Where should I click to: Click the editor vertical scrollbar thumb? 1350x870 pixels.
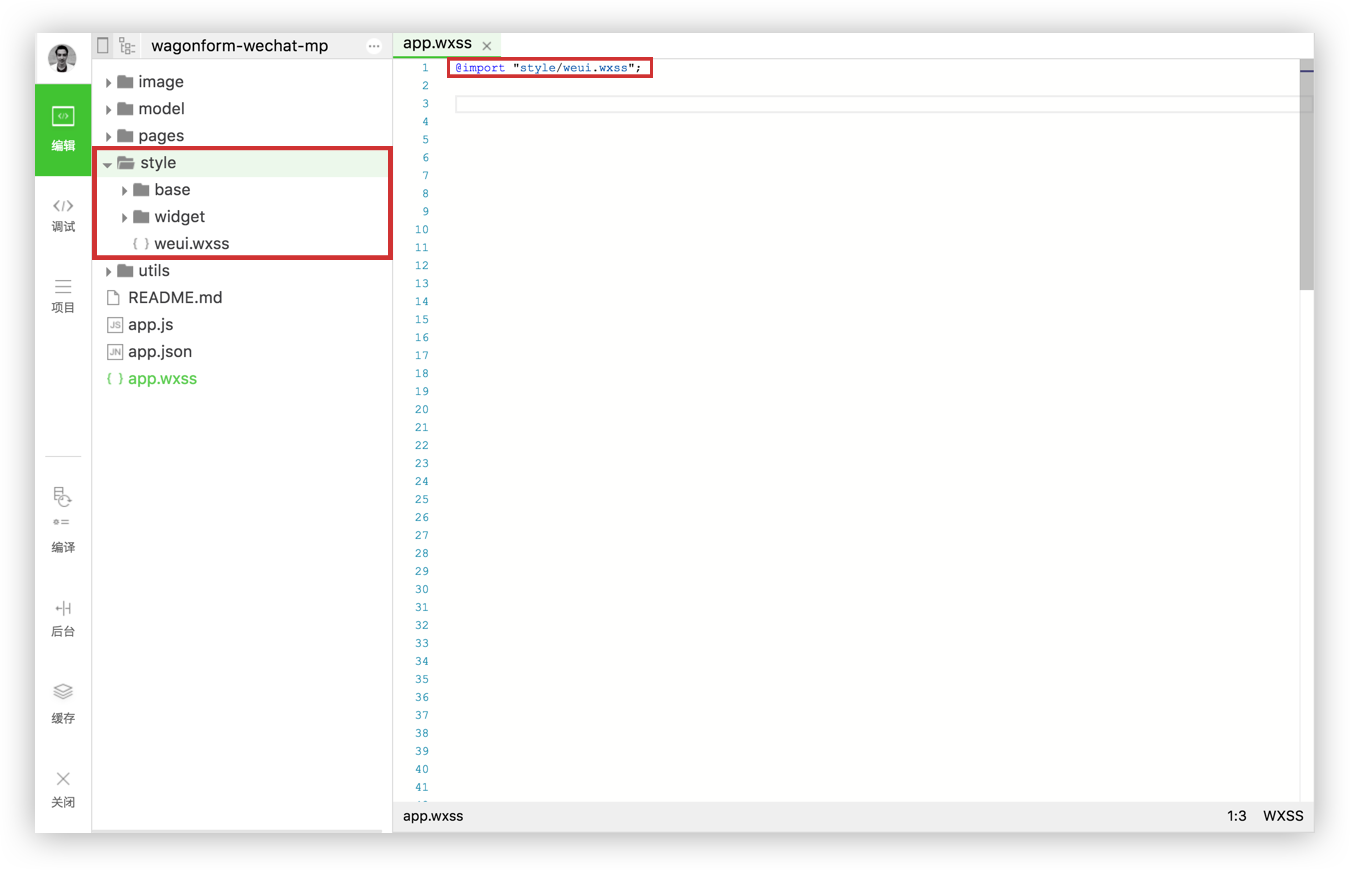click(x=1306, y=175)
